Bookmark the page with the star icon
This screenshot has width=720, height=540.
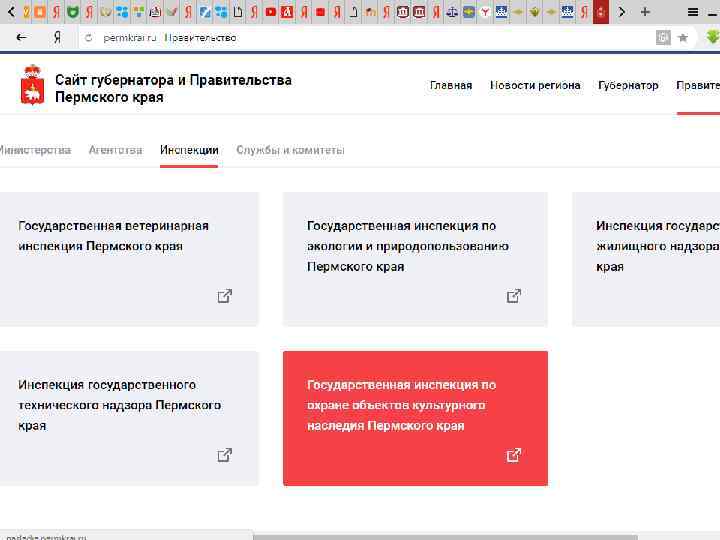[x=683, y=38]
